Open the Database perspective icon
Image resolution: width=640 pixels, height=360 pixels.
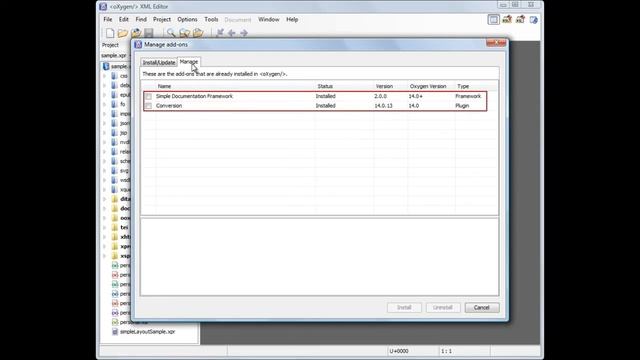(533, 20)
